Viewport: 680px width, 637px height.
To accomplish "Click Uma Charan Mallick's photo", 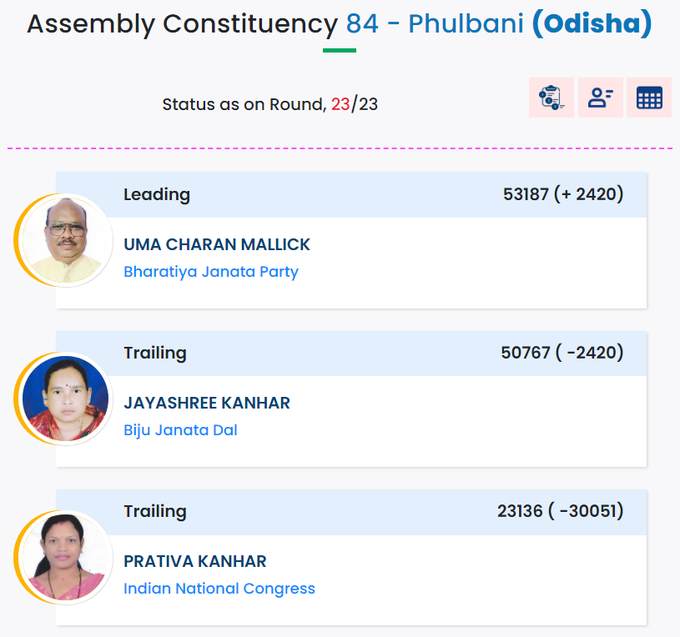I will 65,240.
